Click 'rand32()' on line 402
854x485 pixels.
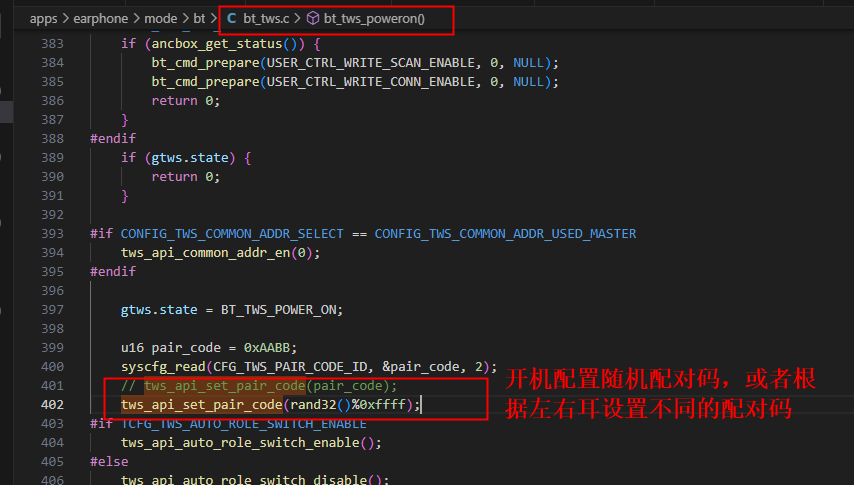point(321,405)
